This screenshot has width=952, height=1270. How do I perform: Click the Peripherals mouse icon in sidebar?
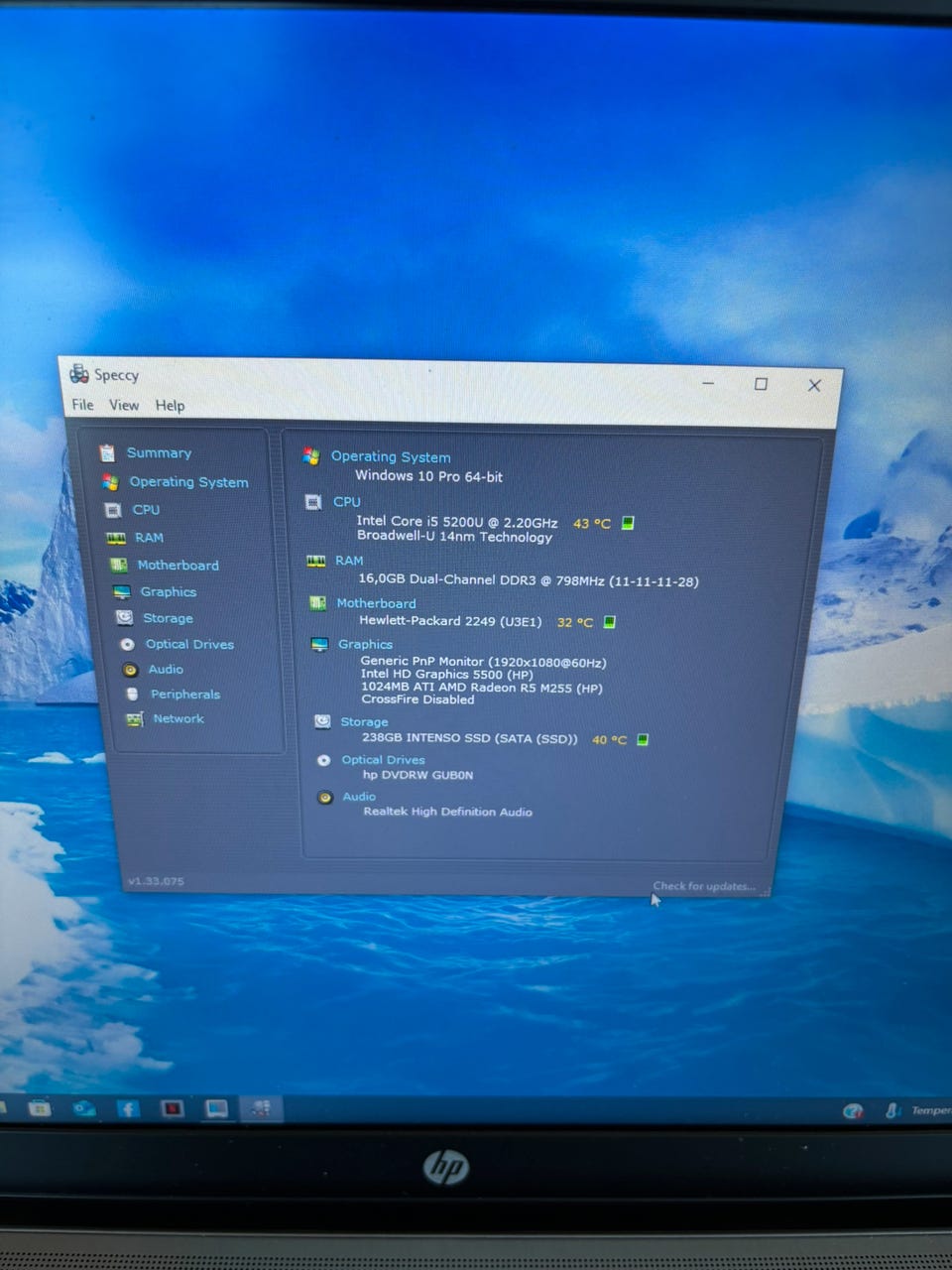pyautogui.click(x=132, y=695)
